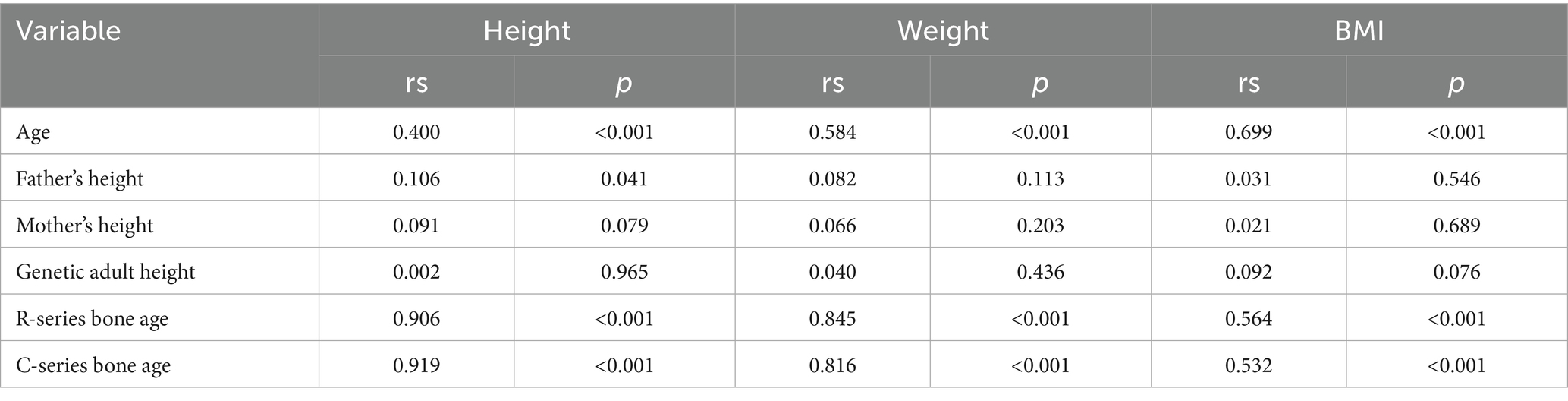The image size is (1568, 401).
Task: Select the Father's height row label
Action: (80, 178)
